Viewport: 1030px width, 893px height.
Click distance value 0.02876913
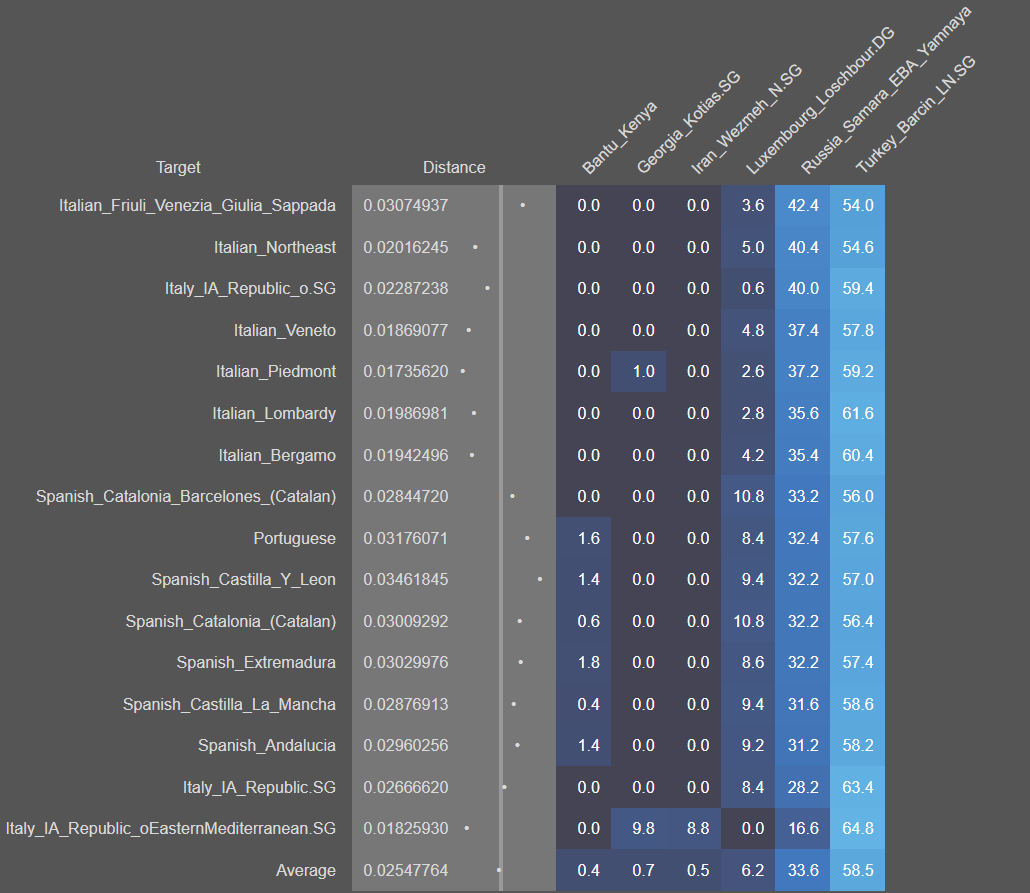click(405, 704)
